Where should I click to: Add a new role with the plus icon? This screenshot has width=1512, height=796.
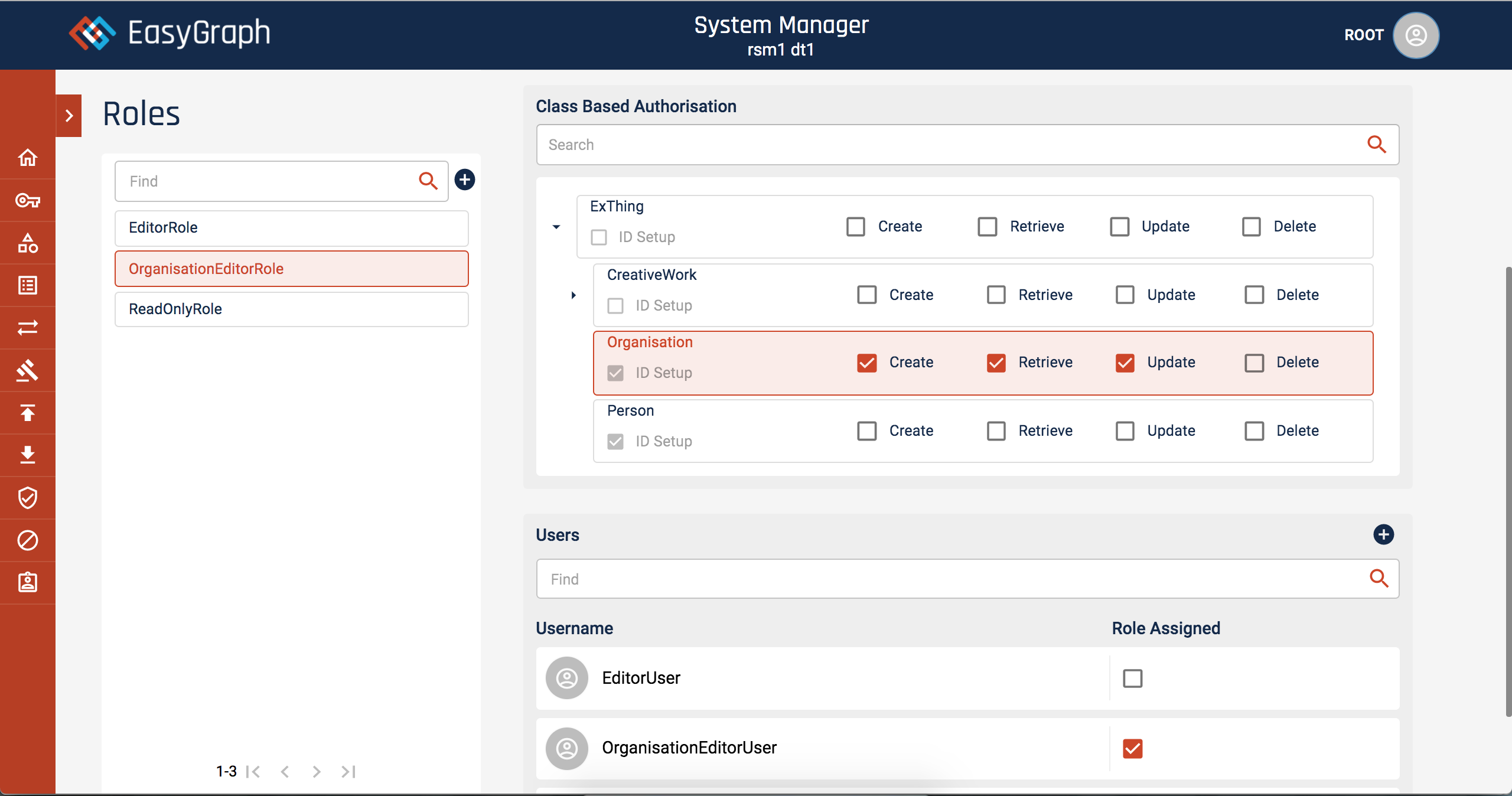465,180
